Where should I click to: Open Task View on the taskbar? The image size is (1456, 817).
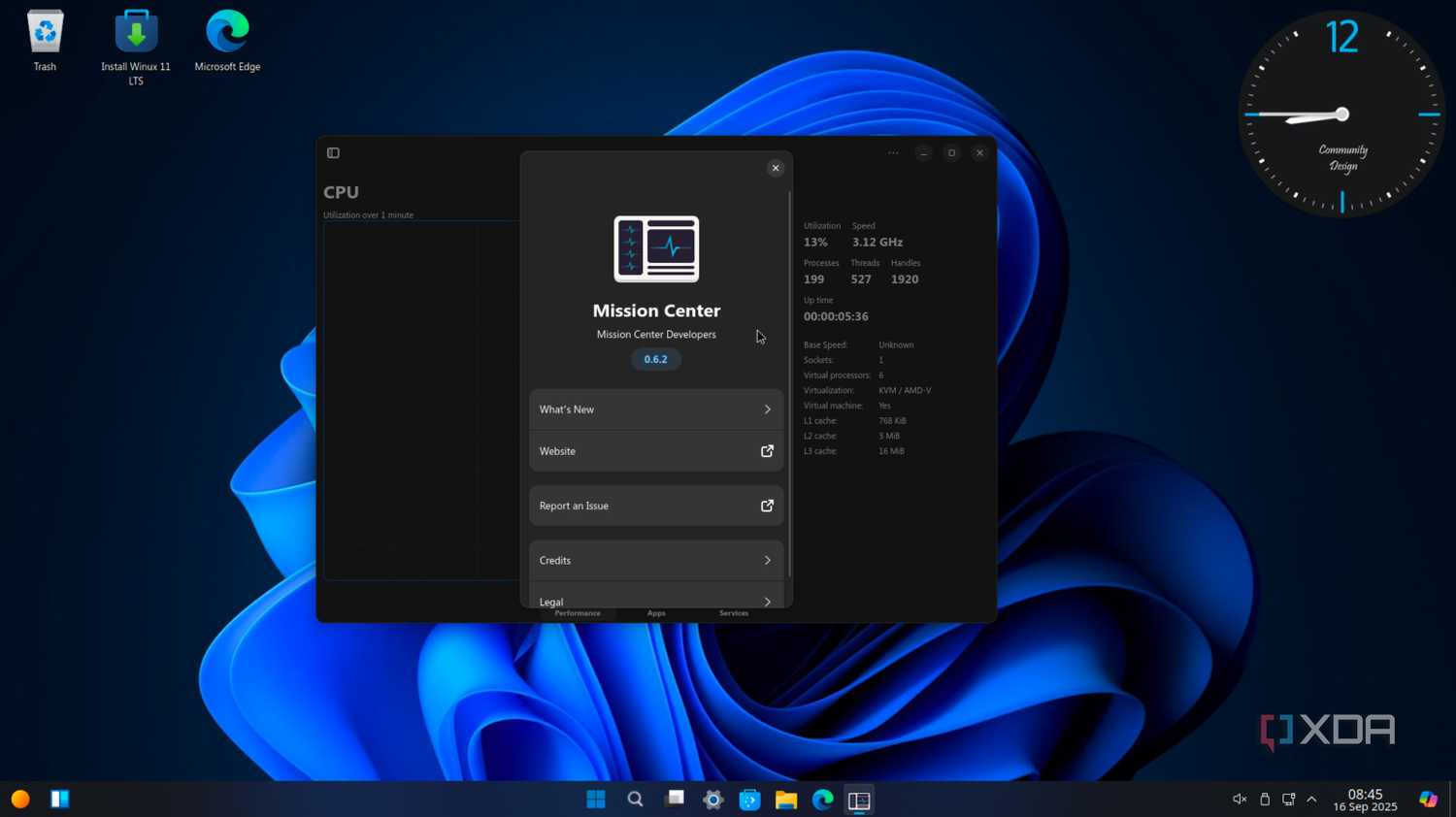[x=675, y=800]
